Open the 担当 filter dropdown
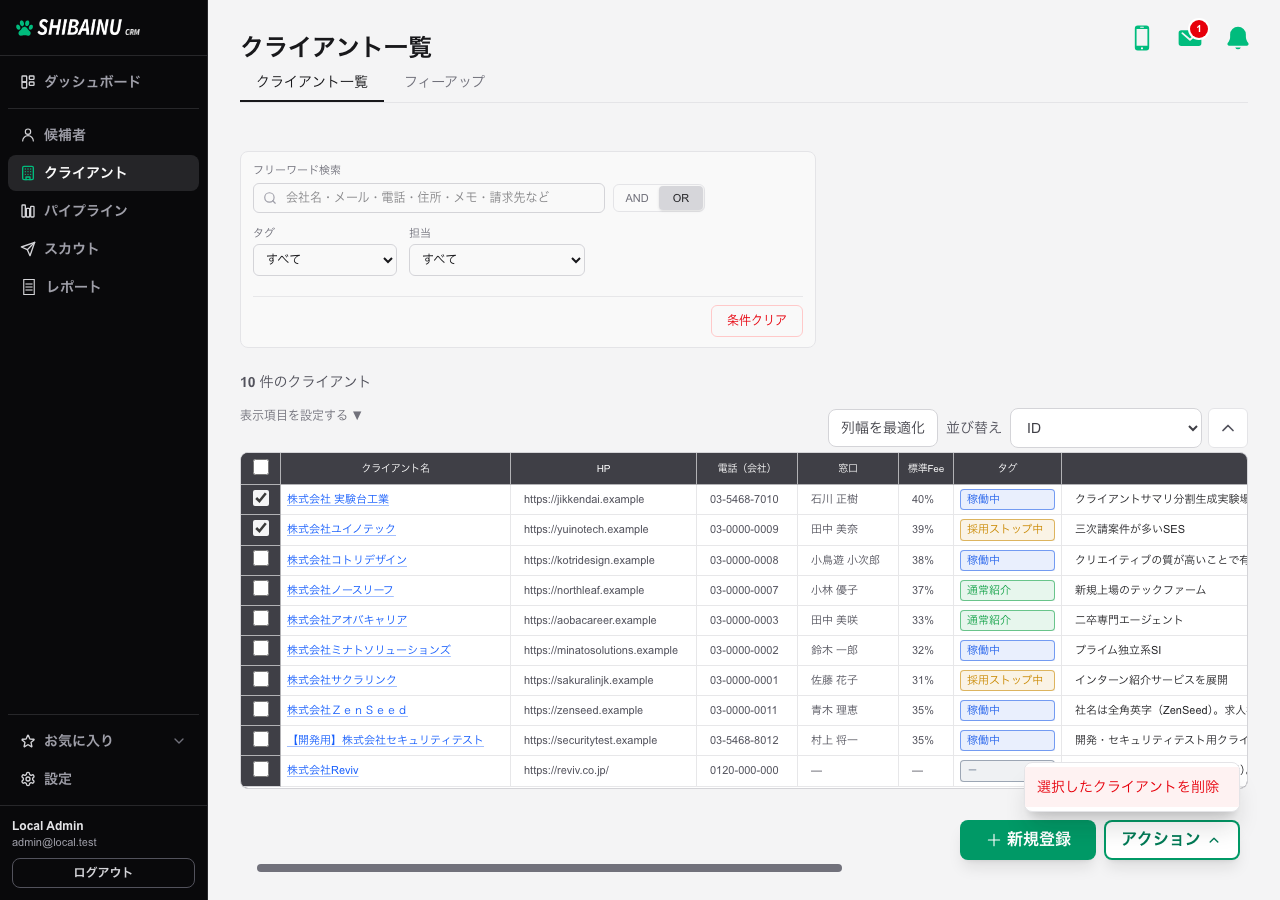 [497, 259]
